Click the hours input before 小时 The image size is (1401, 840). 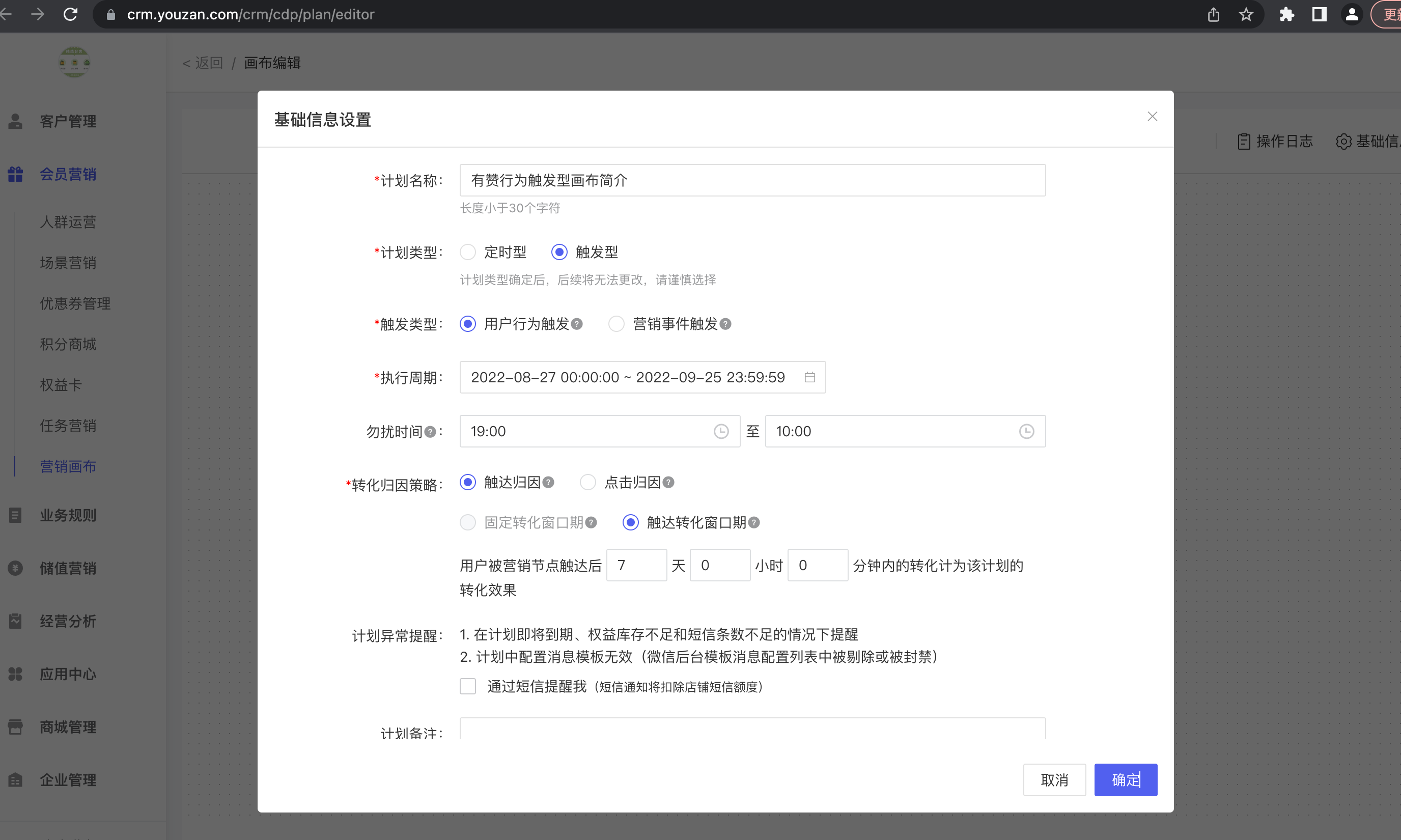(x=720, y=565)
